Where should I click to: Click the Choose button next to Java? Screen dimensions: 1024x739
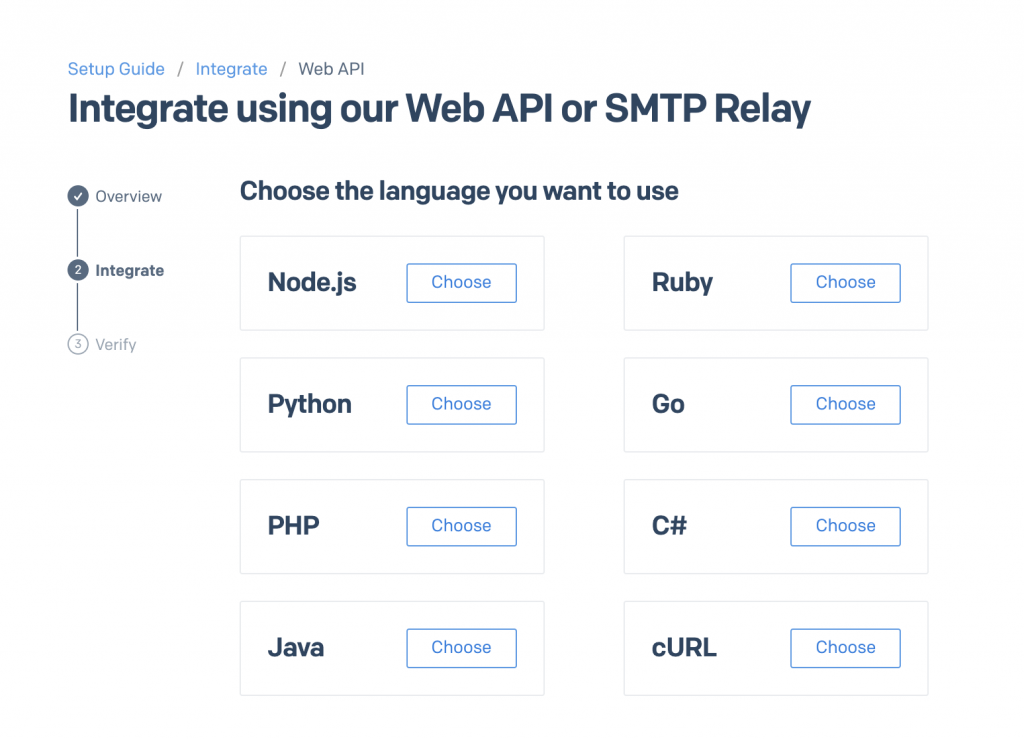click(x=461, y=648)
